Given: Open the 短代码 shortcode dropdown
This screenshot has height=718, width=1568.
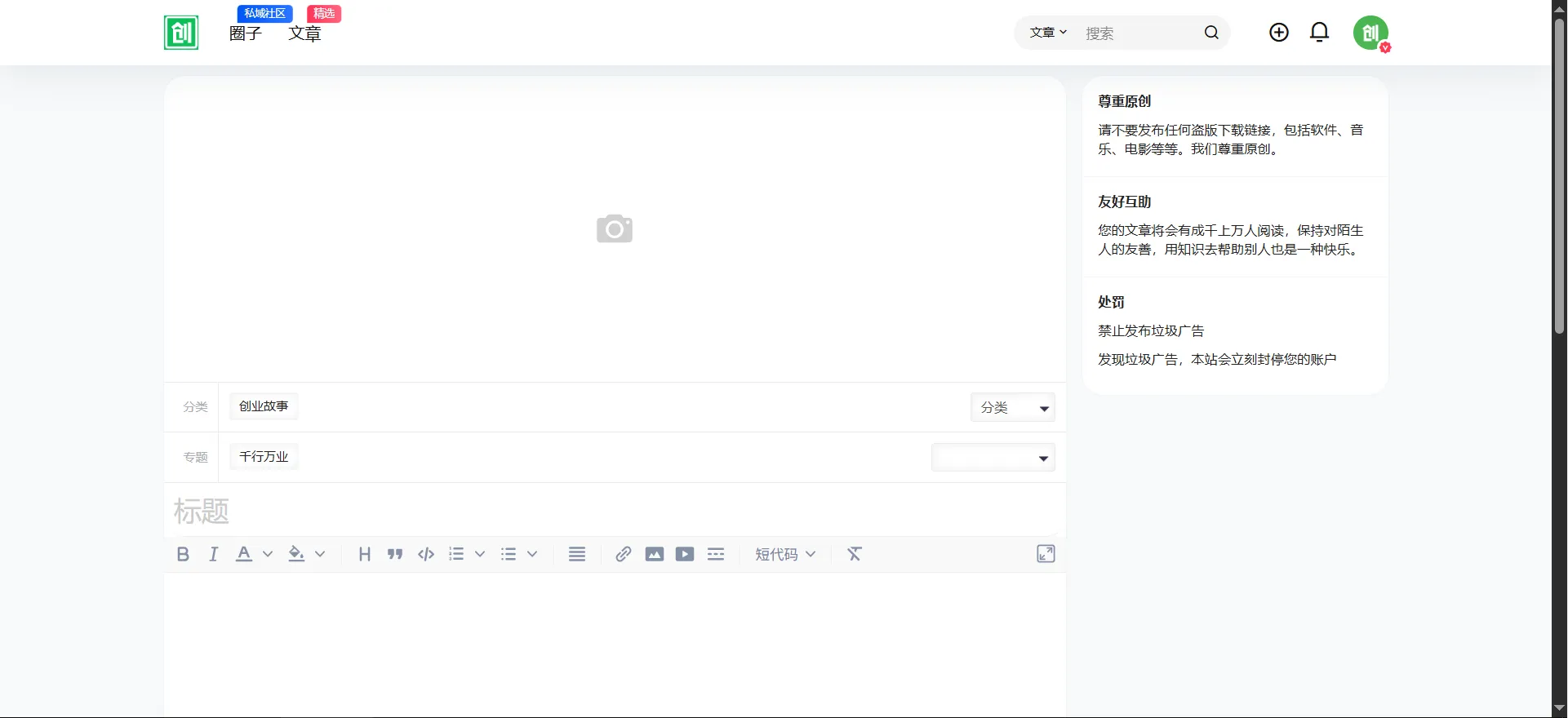Looking at the screenshot, I should point(785,554).
